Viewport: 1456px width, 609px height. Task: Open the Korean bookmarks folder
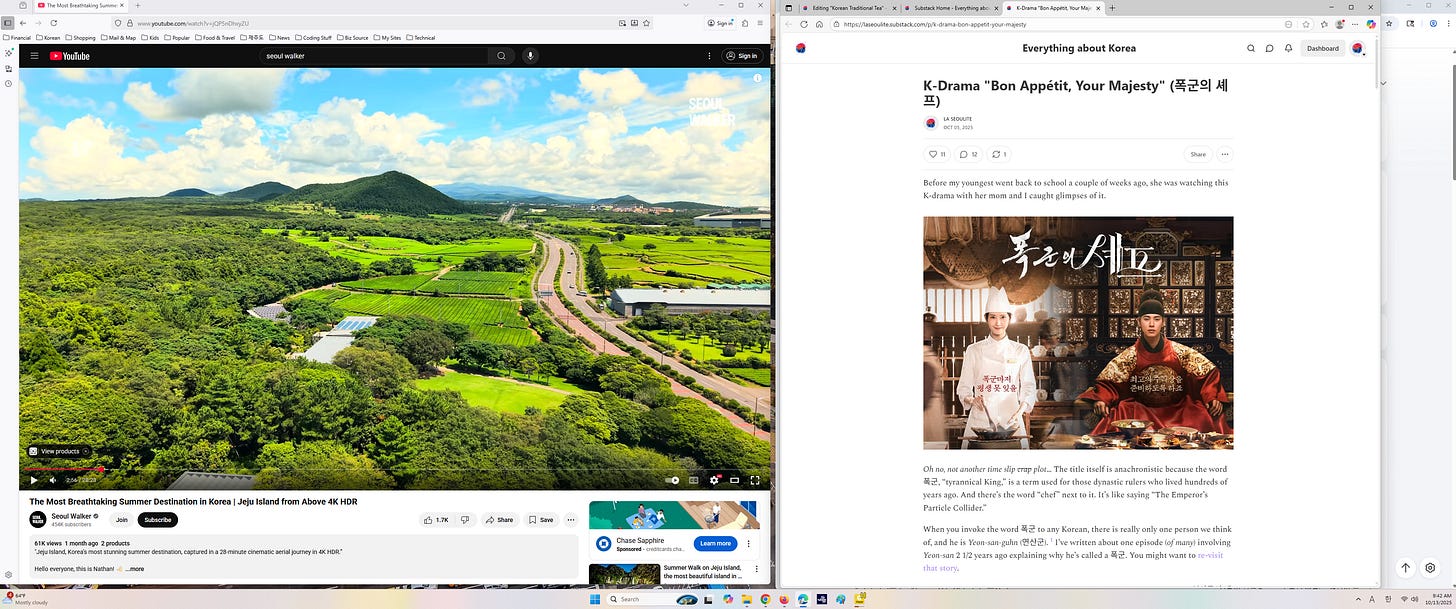pyautogui.click(x=48, y=37)
